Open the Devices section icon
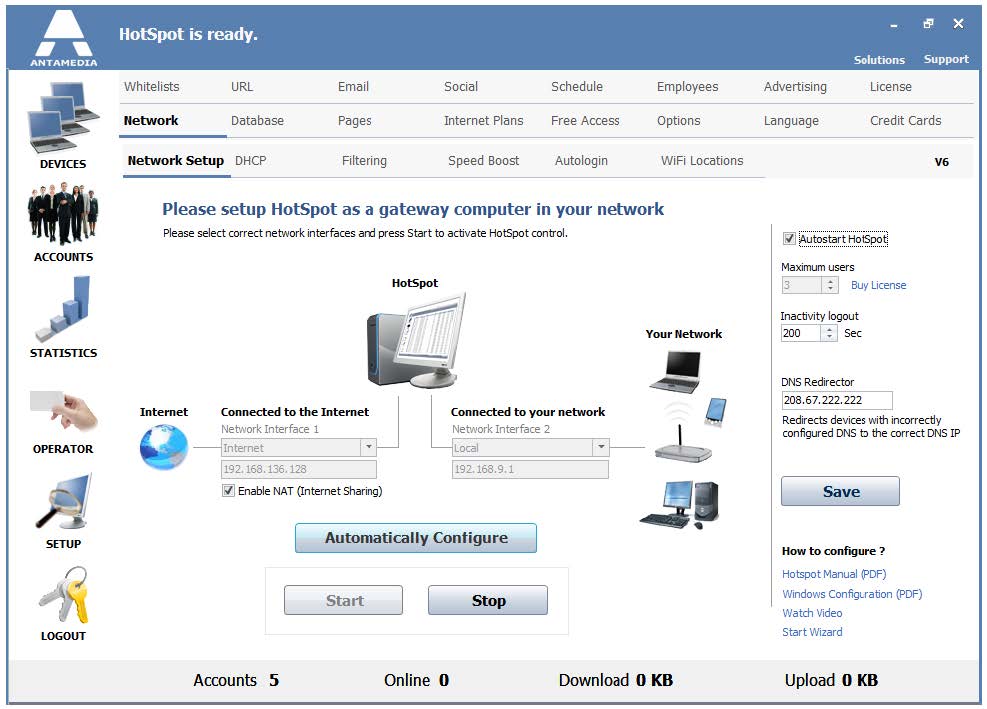987x709 pixels. [x=63, y=118]
